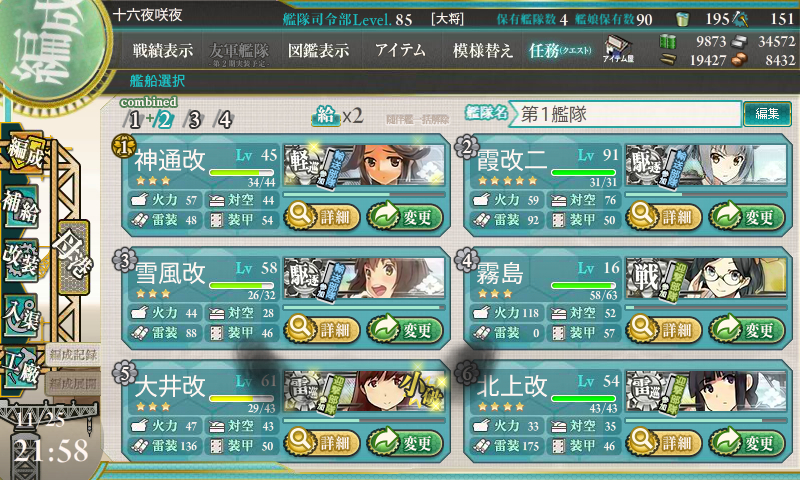Click the 母港 home port return icon

tap(74, 257)
